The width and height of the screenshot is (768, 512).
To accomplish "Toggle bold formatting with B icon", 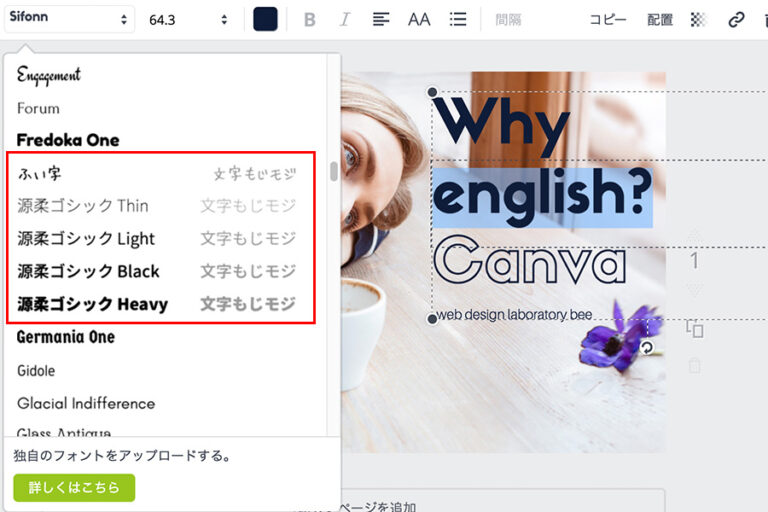I will pyautogui.click(x=310, y=20).
